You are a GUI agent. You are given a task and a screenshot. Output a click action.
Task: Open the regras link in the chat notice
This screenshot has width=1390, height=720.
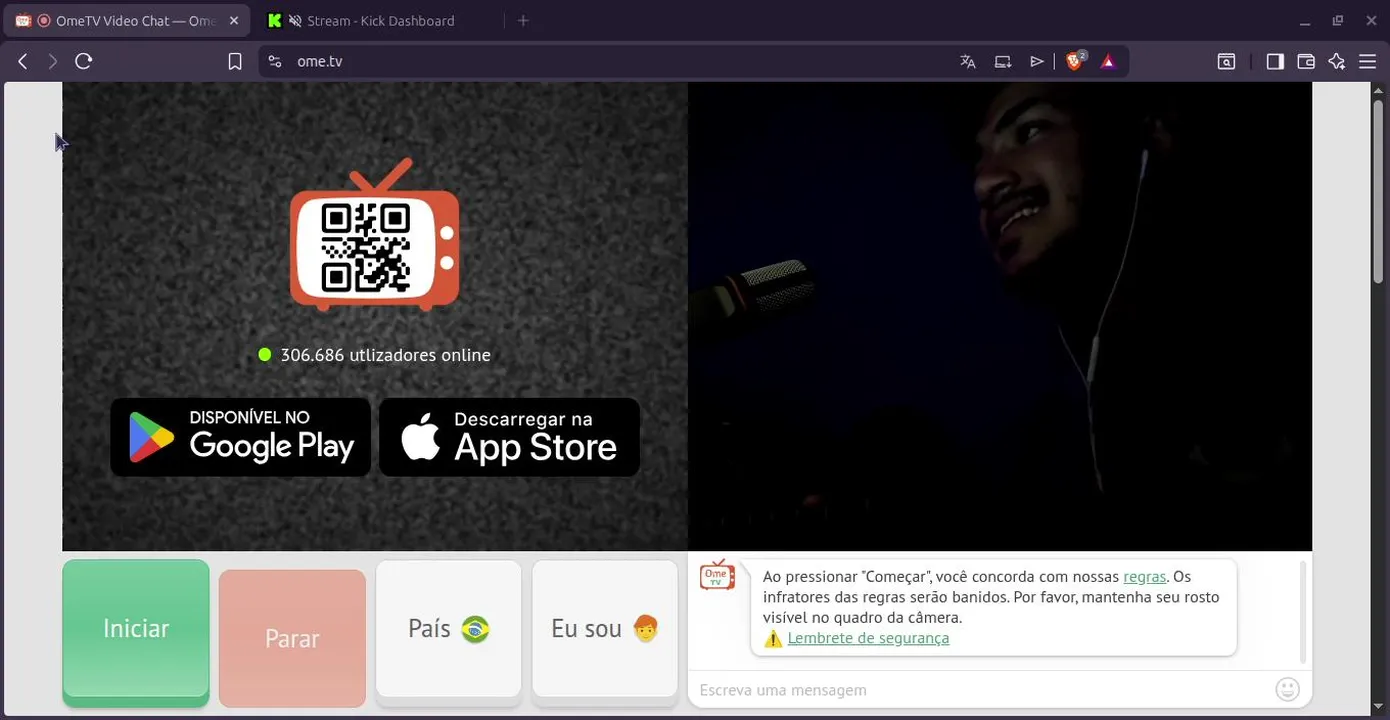point(1145,576)
